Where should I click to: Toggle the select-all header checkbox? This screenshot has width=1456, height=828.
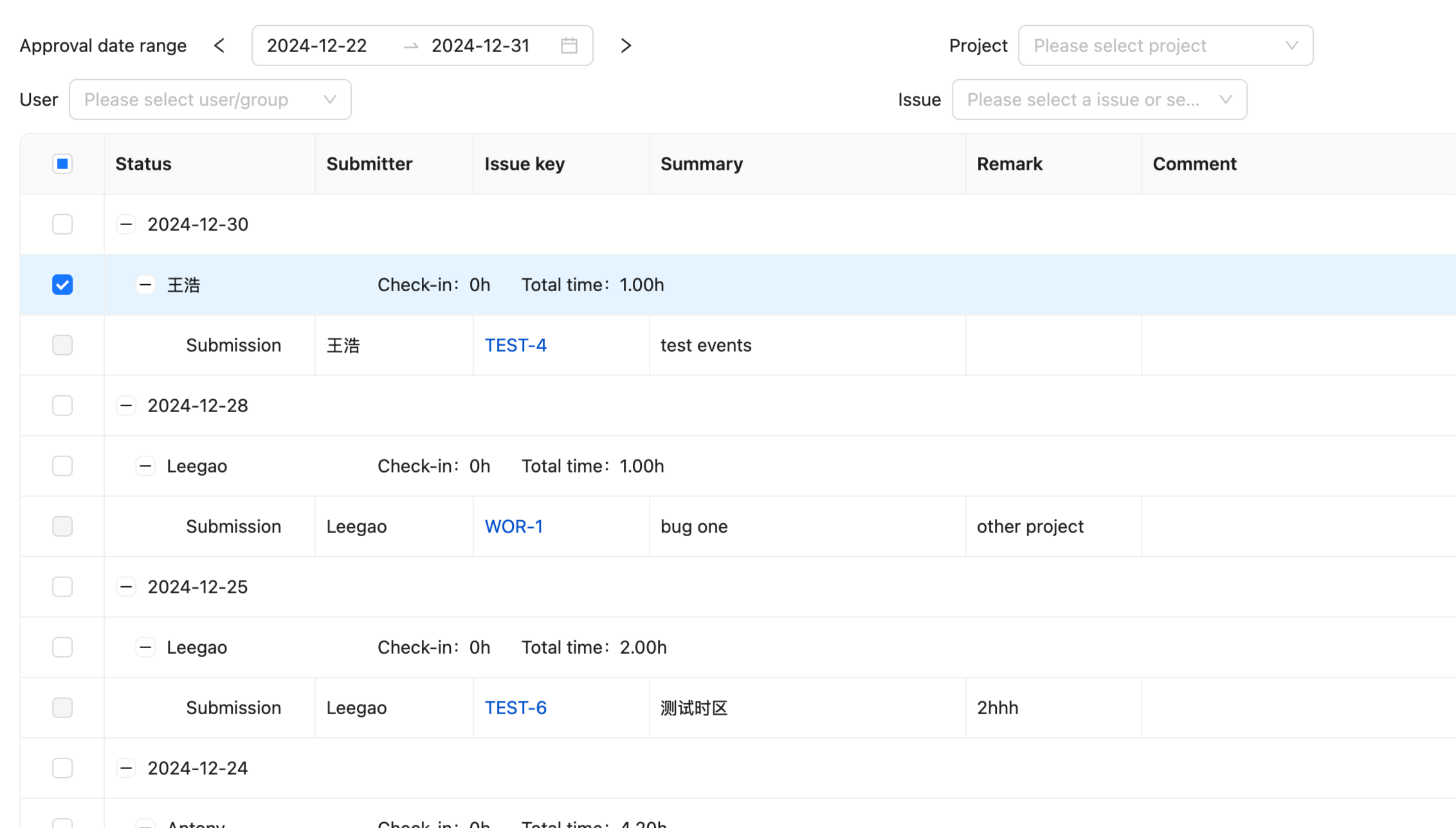[x=62, y=164]
